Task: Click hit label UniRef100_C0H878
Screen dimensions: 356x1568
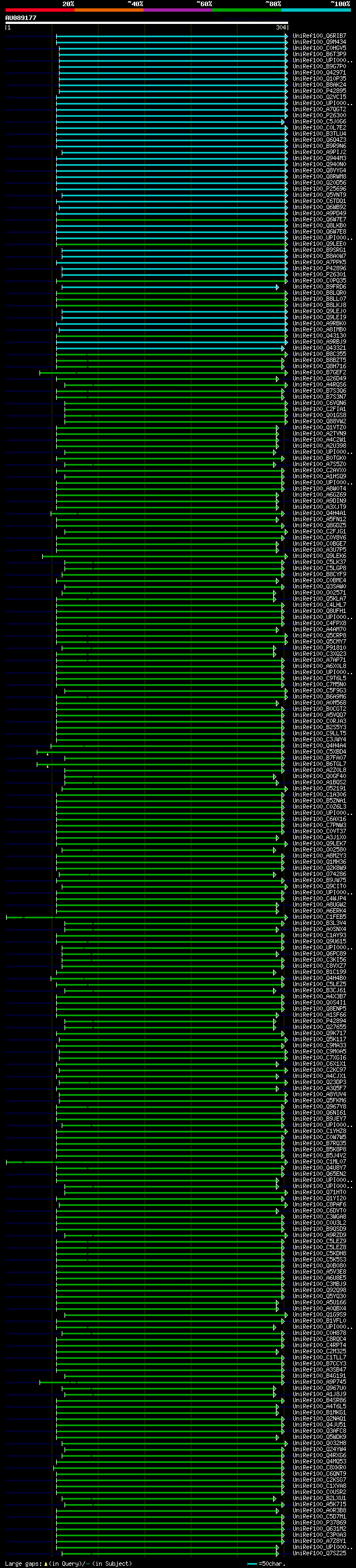Action: pyautogui.click(x=319, y=1333)
